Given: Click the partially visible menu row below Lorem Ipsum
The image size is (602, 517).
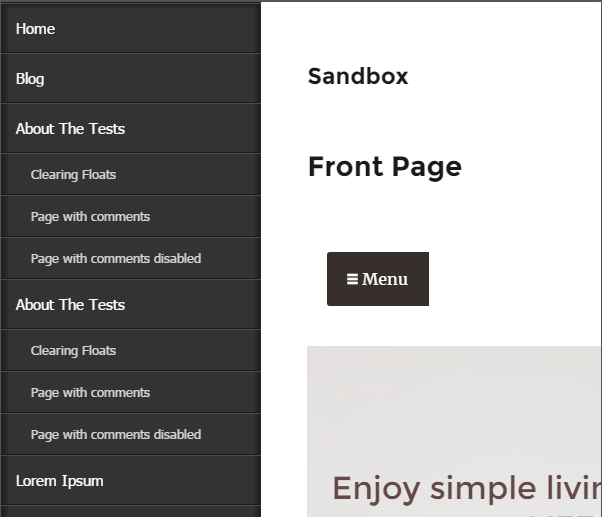Looking at the screenshot, I should tap(131, 512).
